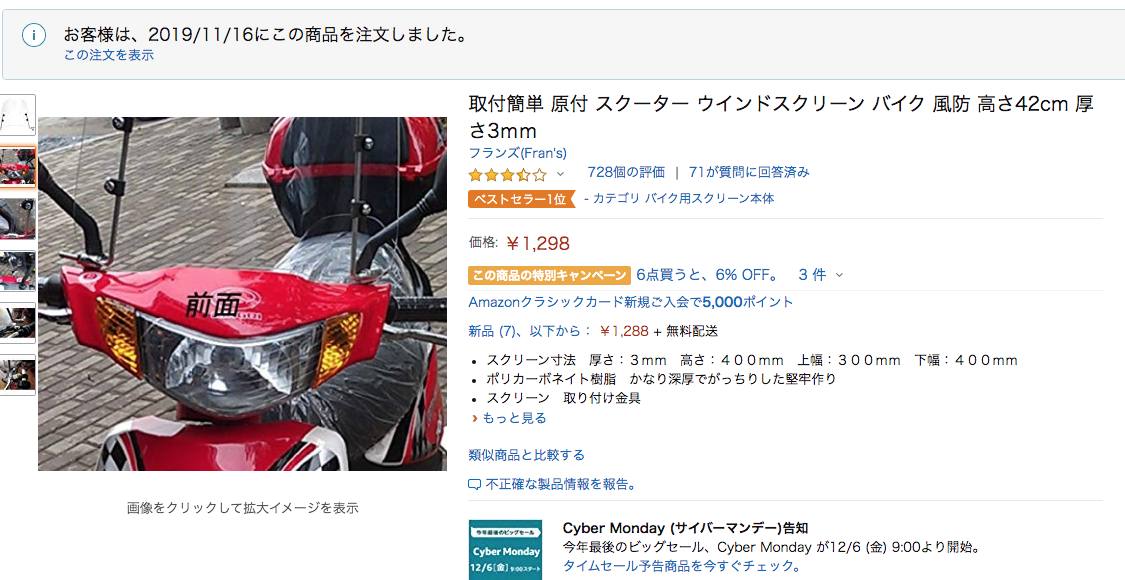
Task: Select the third product thumbnail
Action: tap(17, 220)
